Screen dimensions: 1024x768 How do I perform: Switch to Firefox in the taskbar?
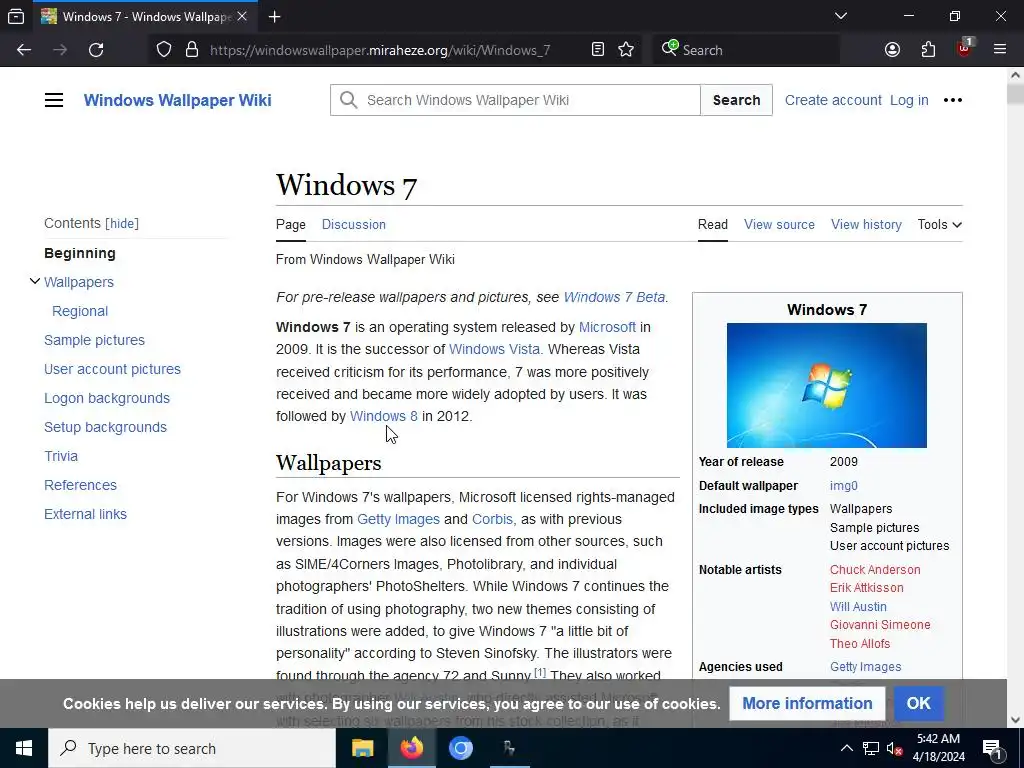pos(411,748)
